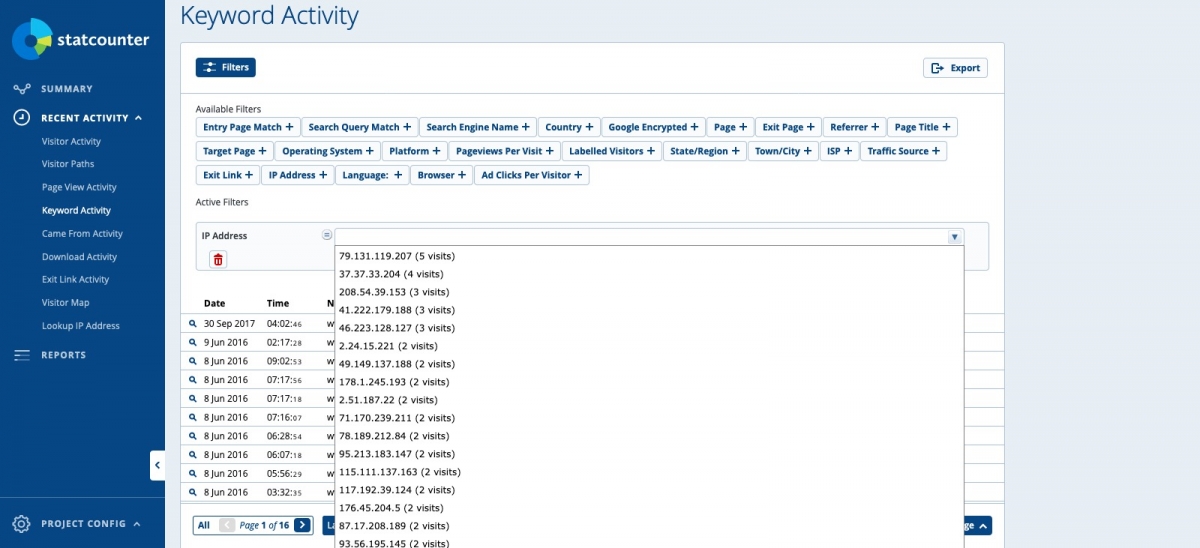Click the StatCounter logo
The height and width of the screenshot is (548, 1200).
click(x=80, y=40)
